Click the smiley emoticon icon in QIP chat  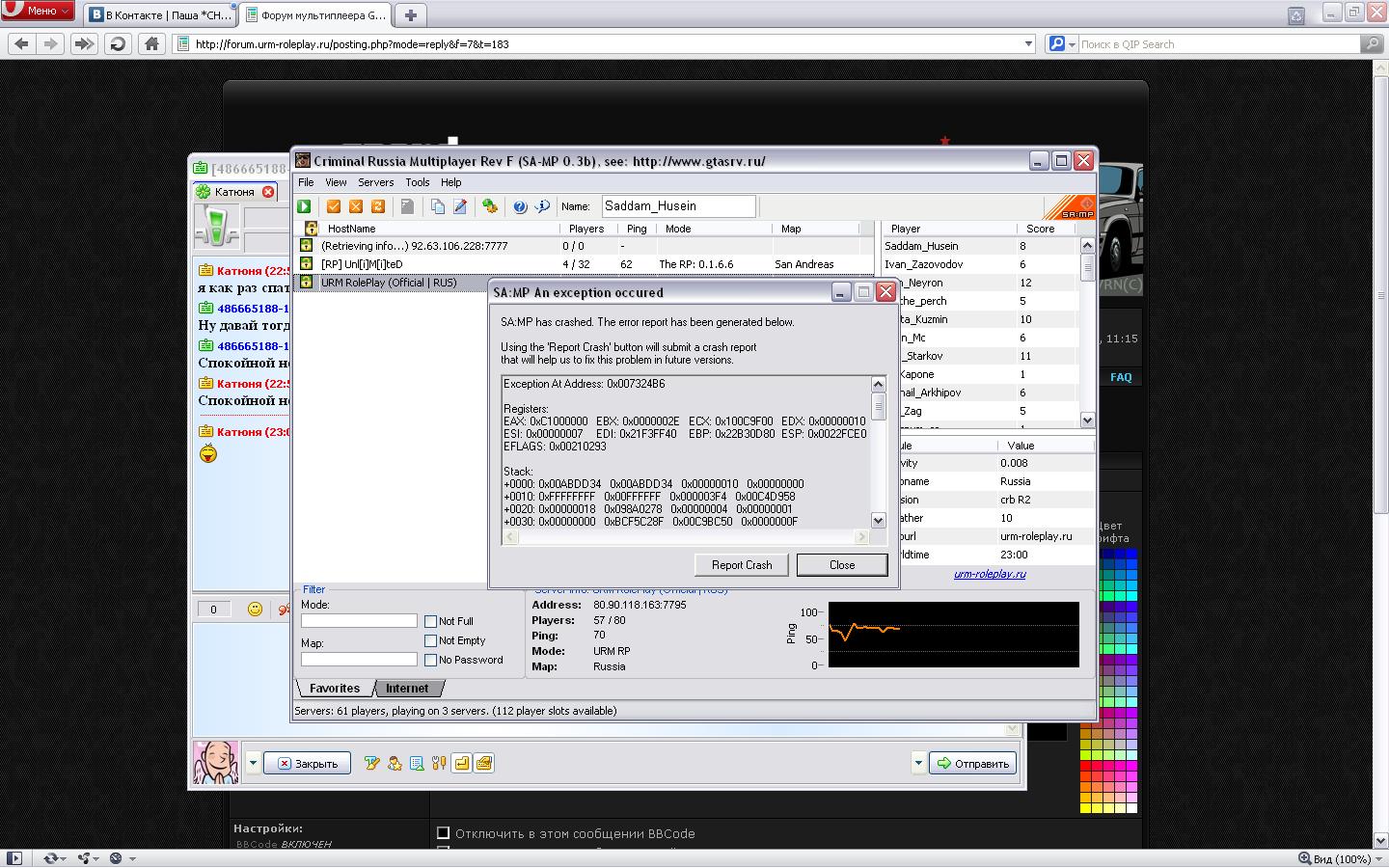255,609
